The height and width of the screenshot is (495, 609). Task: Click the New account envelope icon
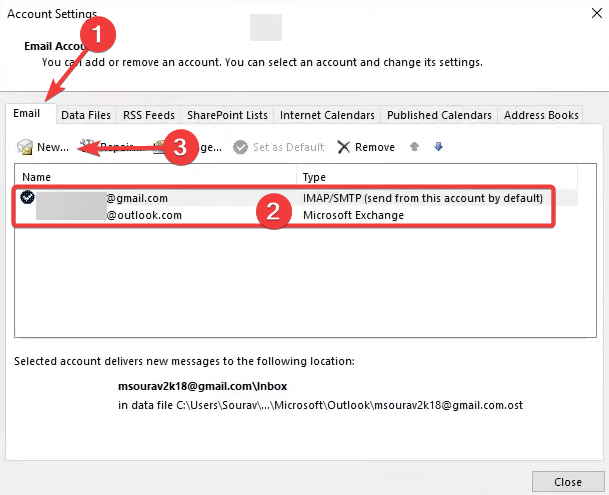[25, 147]
